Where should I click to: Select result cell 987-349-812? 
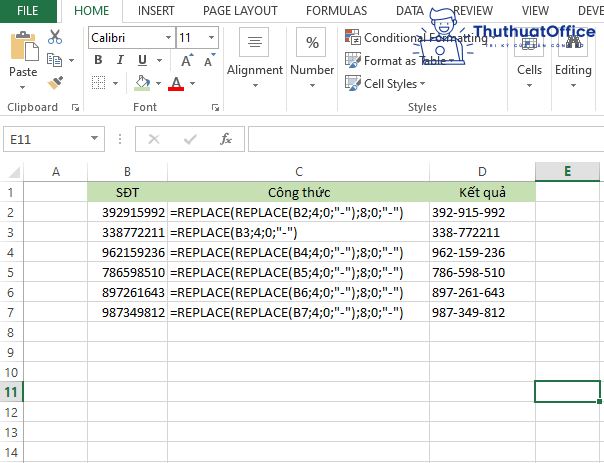coord(482,312)
